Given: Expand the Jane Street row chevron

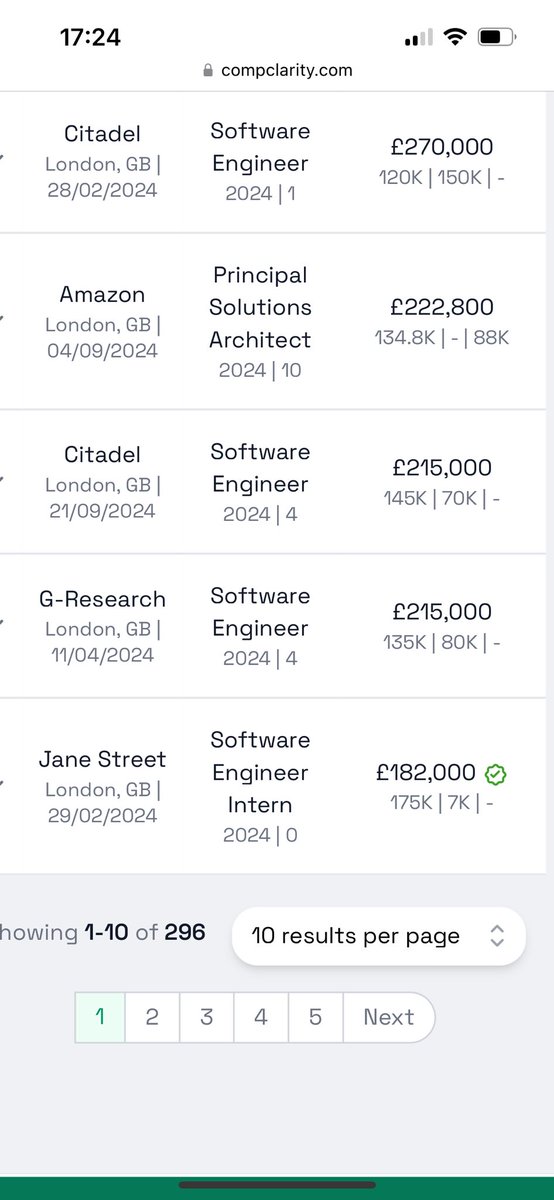Looking at the screenshot, I should pyautogui.click(x=2, y=787).
